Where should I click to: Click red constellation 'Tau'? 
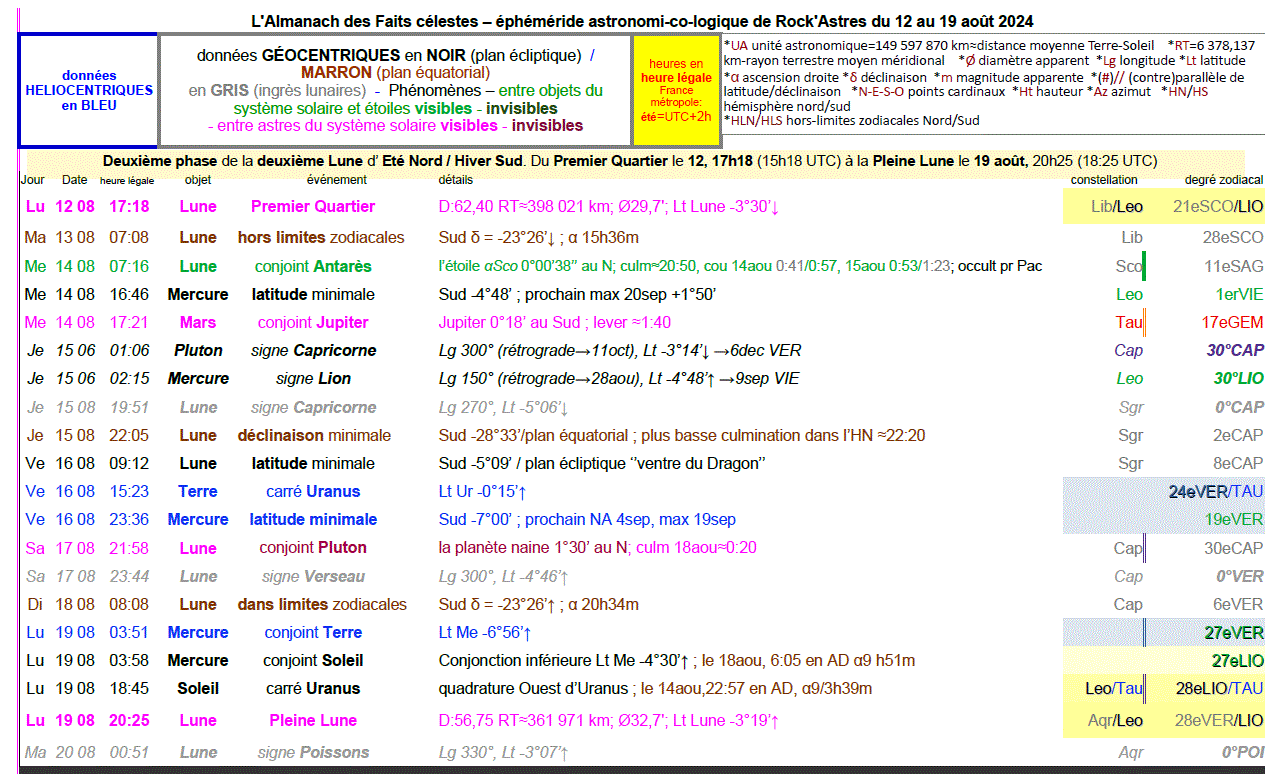coord(1129,322)
